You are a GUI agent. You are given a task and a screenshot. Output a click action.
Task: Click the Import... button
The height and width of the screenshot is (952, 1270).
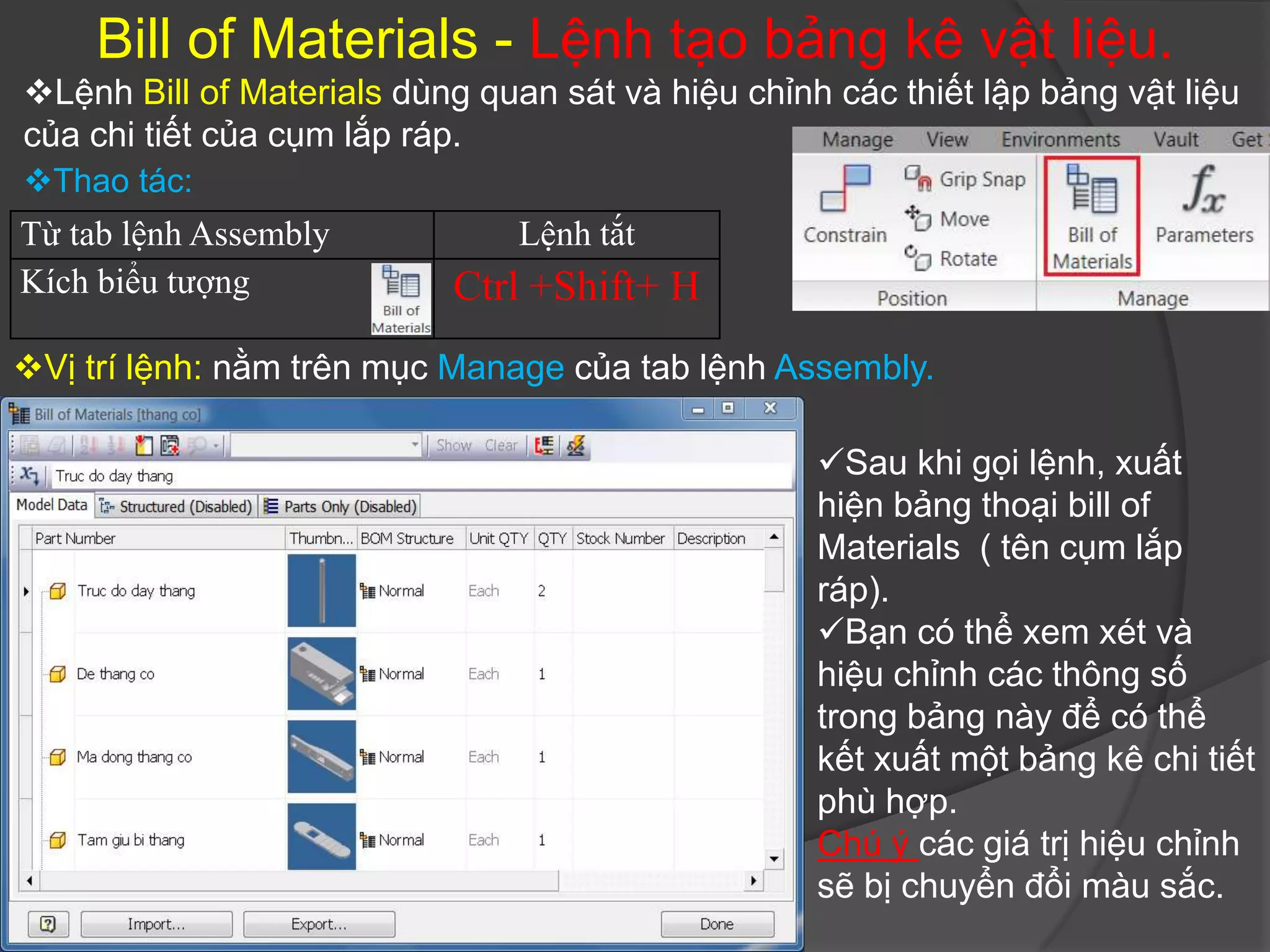click(x=156, y=924)
